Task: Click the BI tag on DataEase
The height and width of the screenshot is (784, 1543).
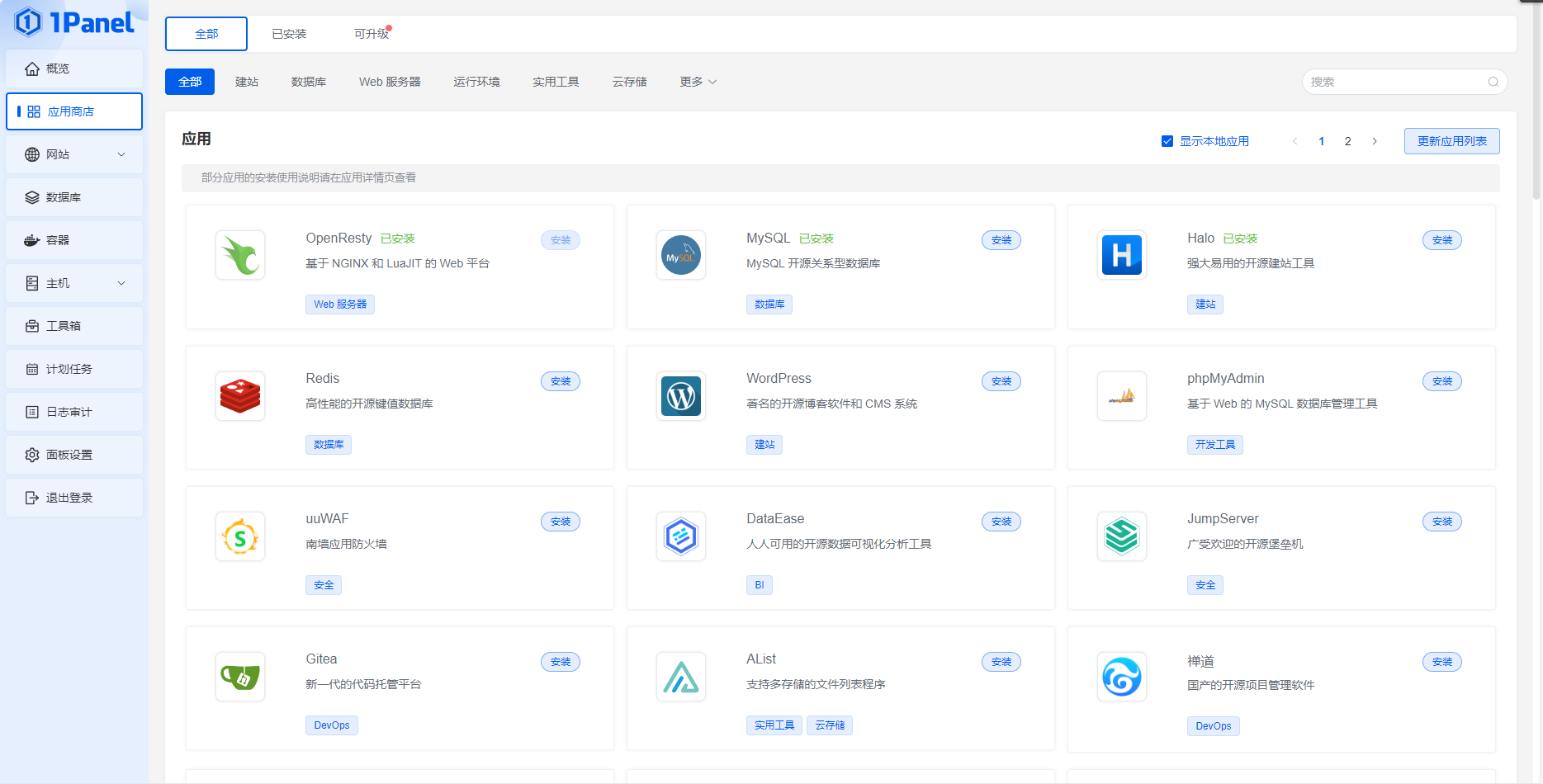Action: [760, 585]
